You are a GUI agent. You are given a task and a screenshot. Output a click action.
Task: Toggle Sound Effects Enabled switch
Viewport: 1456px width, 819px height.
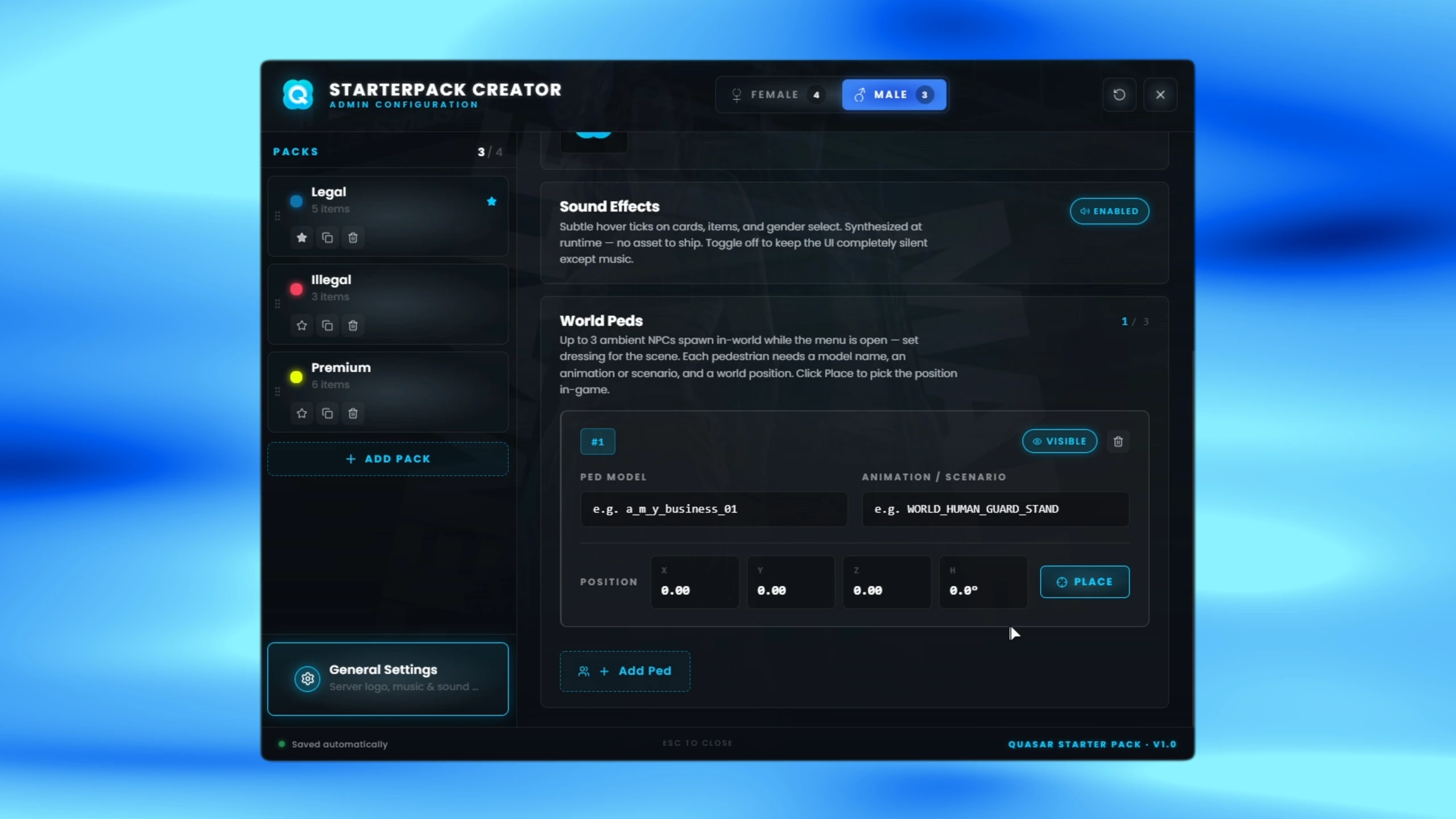[1109, 211]
